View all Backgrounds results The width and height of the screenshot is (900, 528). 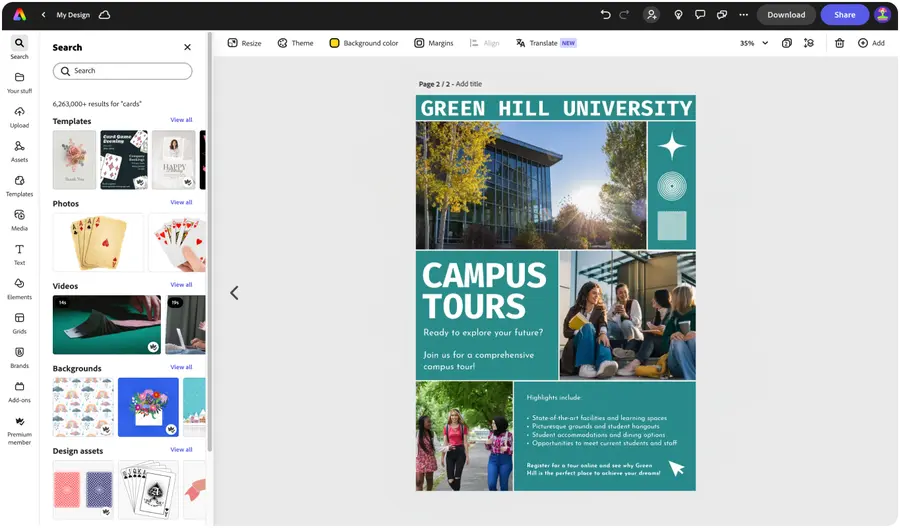tap(181, 367)
